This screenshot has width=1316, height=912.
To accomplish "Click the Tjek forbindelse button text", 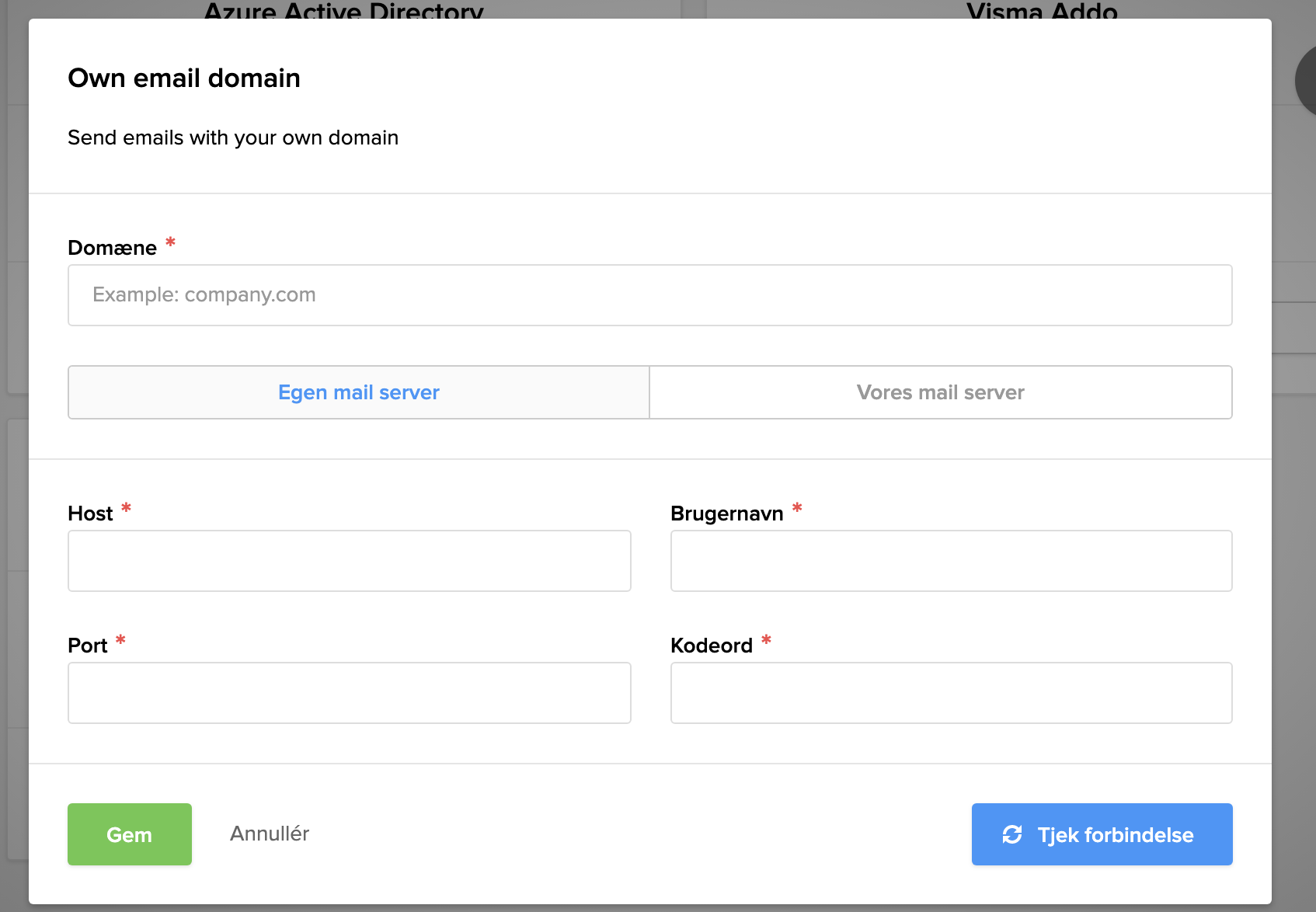I will pyautogui.click(x=1115, y=835).
